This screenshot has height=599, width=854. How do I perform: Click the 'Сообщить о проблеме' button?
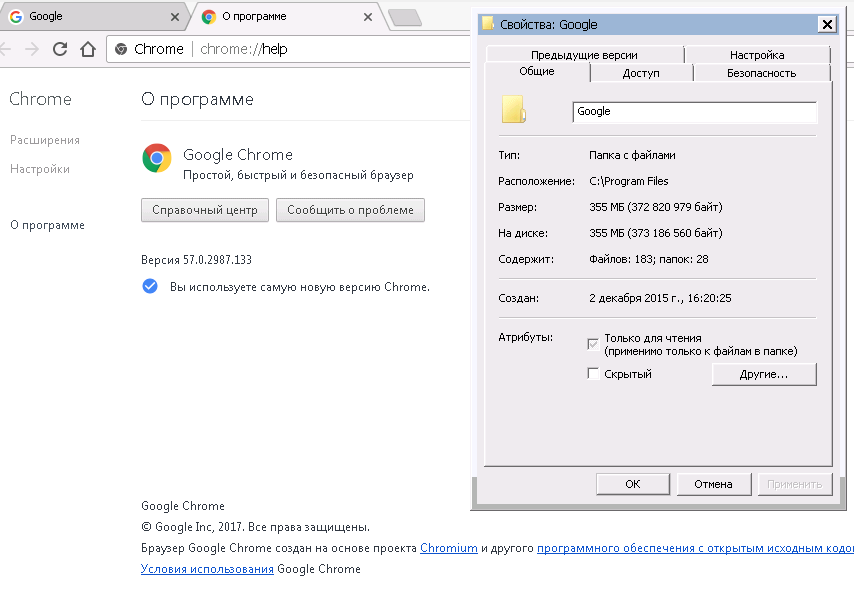click(350, 210)
